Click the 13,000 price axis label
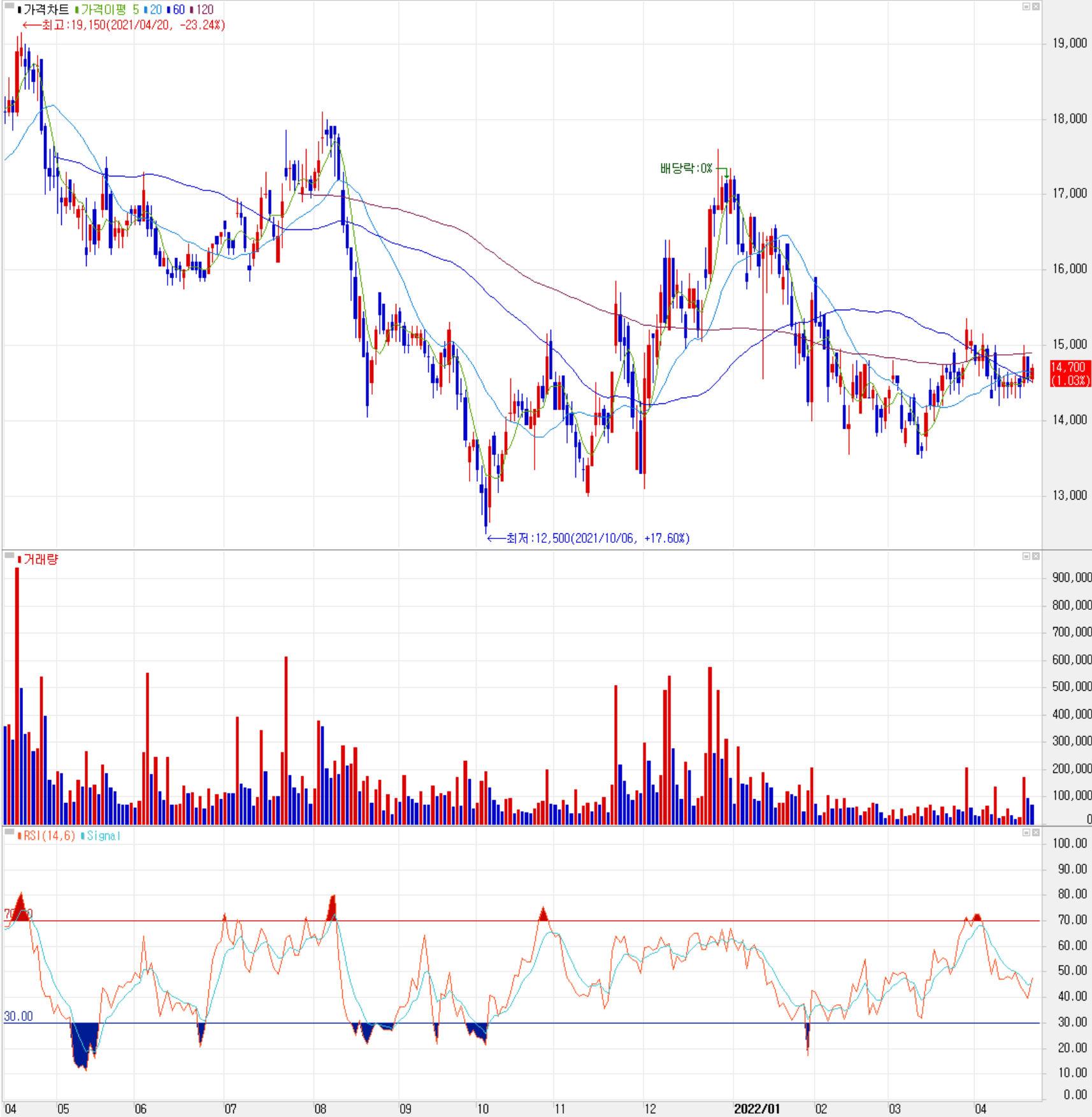 click(x=1070, y=495)
